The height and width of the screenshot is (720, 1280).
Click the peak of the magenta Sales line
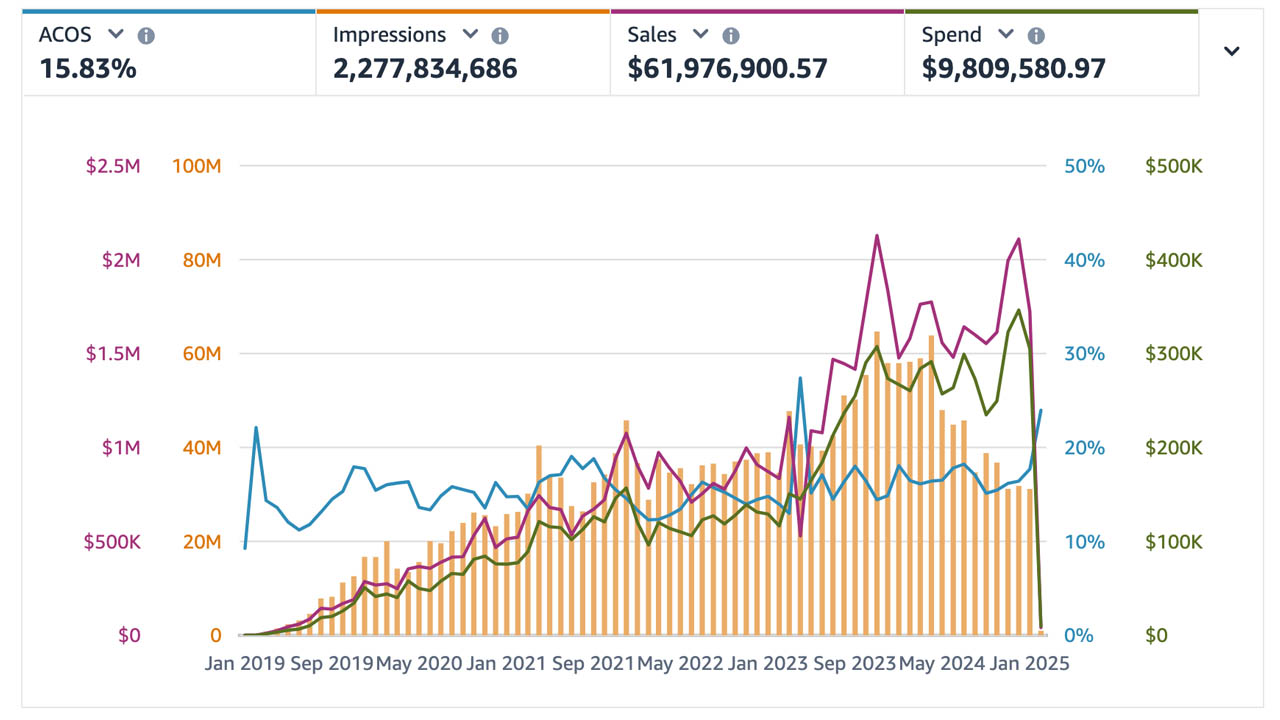pos(877,236)
